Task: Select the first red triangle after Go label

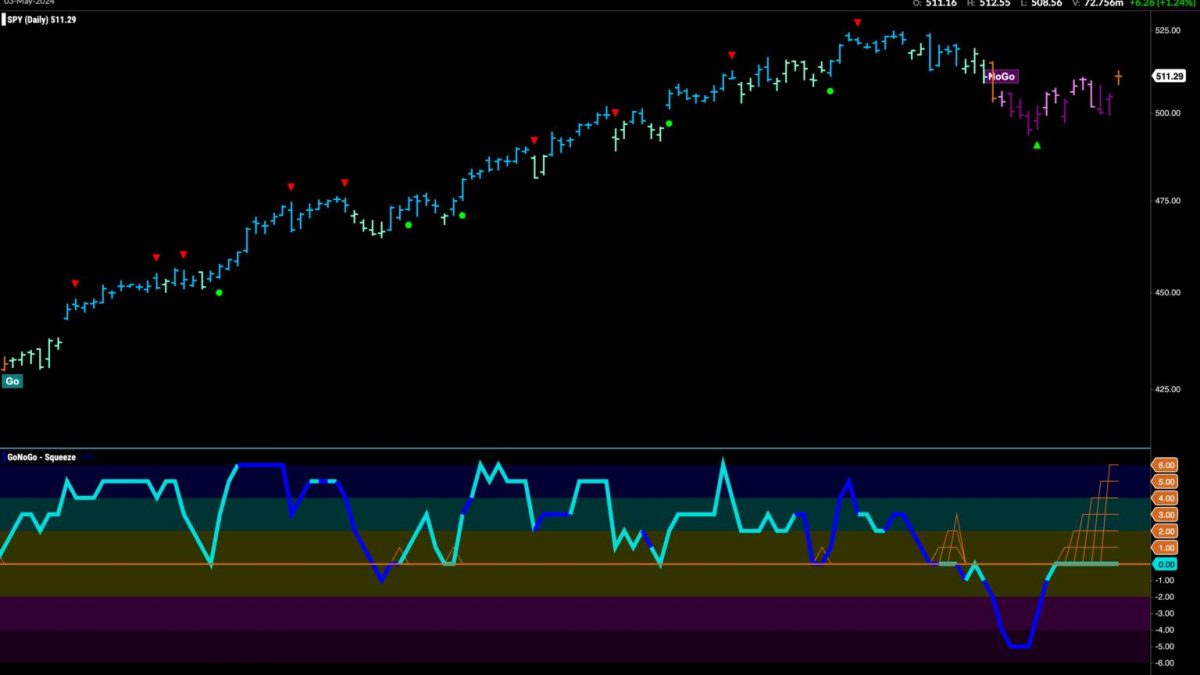Action: click(75, 283)
